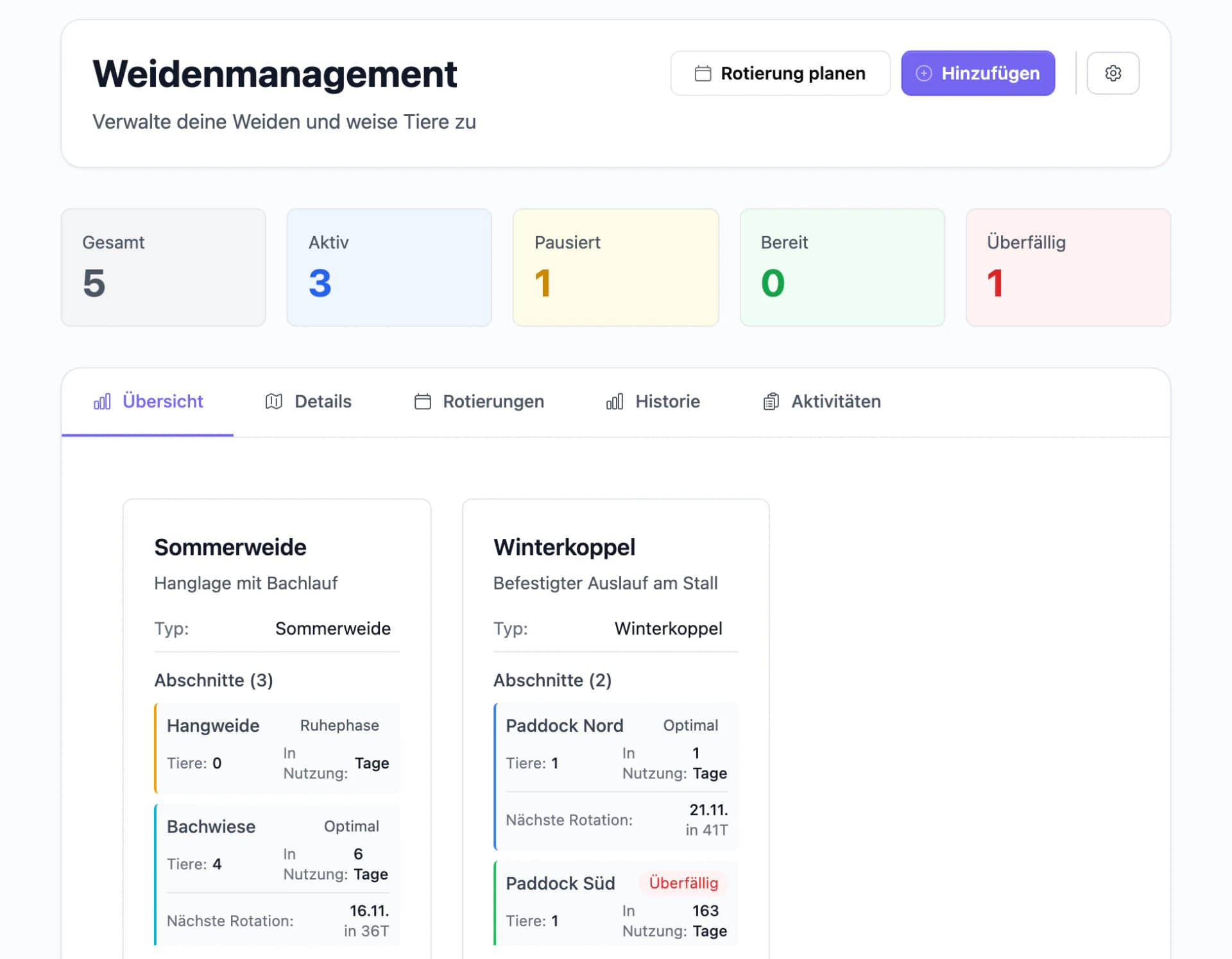Click the bar chart icon beside Übersicht
Screen dimensions: 1232x959
coord(102,402)
